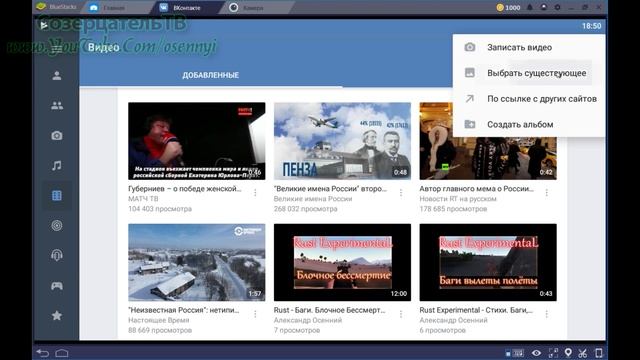
Task: Open the headphones-style icon in sidebar
Action: point(57,256)
